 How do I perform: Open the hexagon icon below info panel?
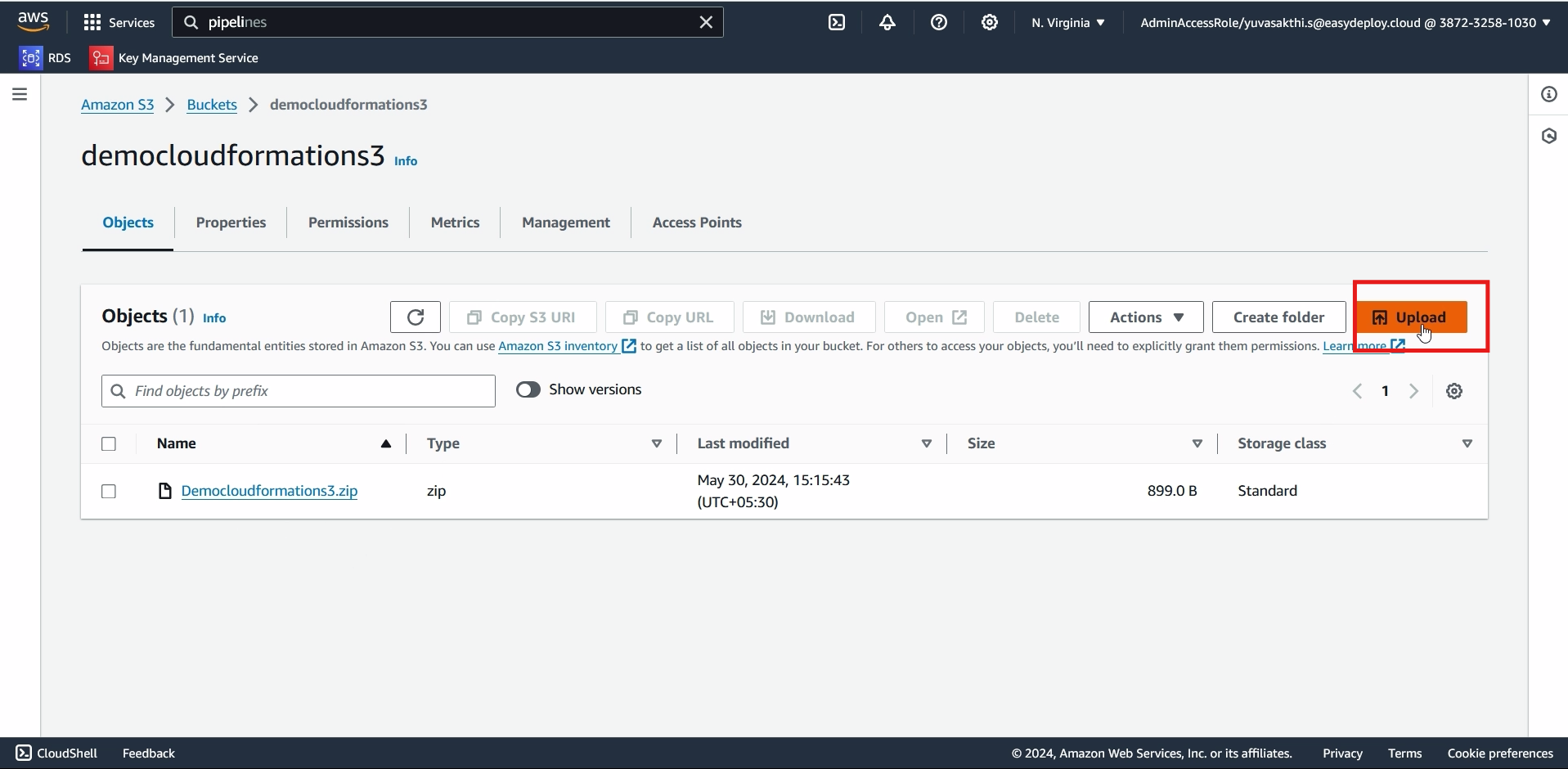coord(1549,136)
